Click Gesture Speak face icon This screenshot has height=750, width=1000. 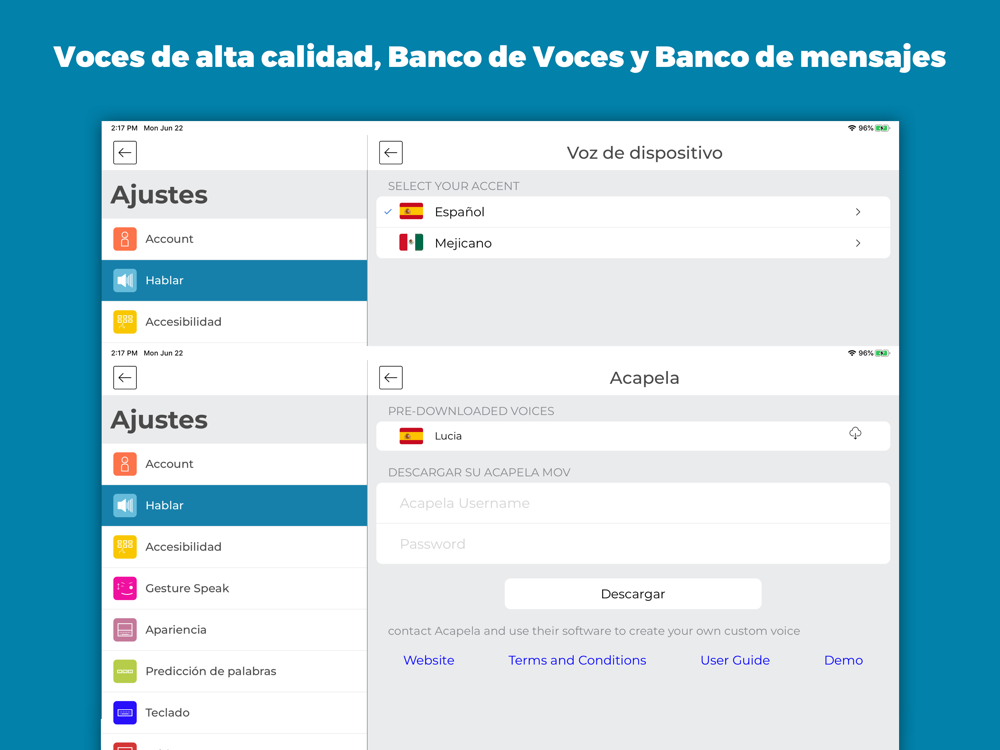[x=125, y=589]
